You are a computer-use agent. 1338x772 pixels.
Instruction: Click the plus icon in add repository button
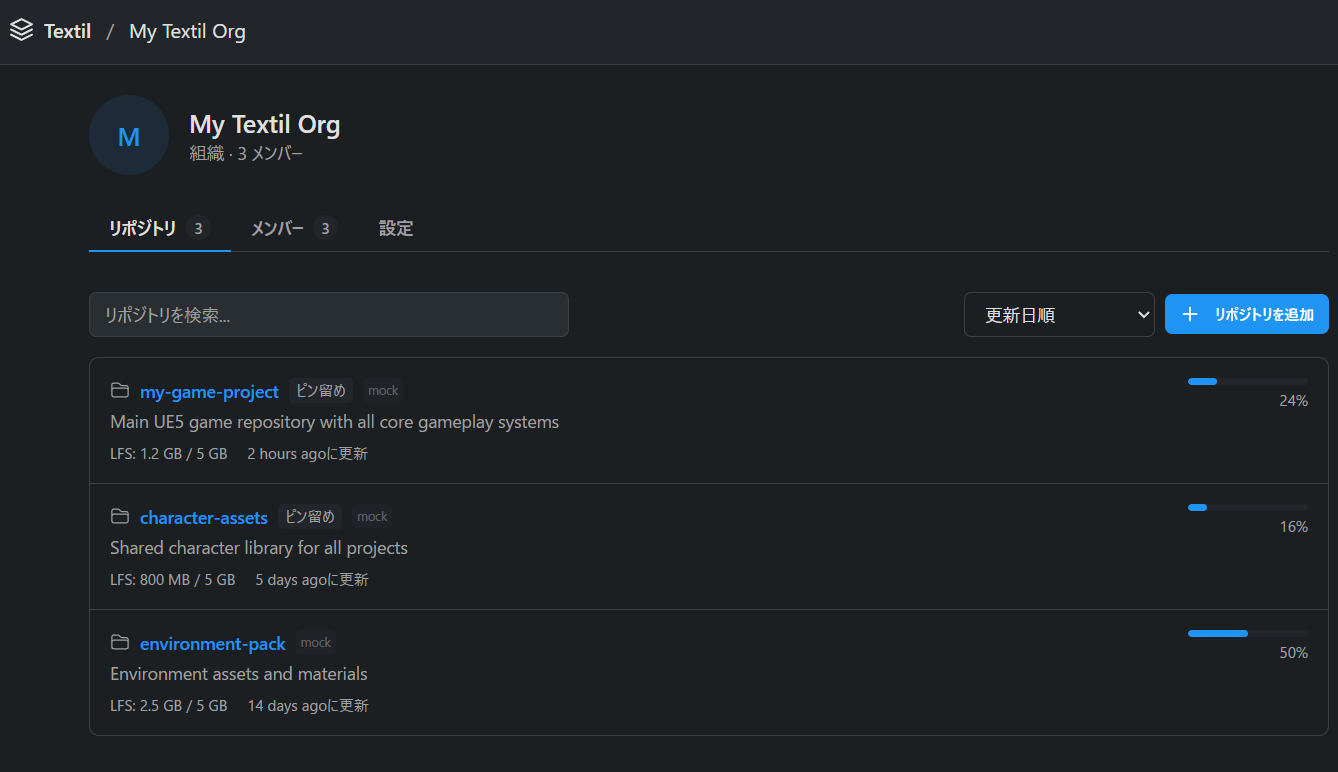coord(1190,315)
